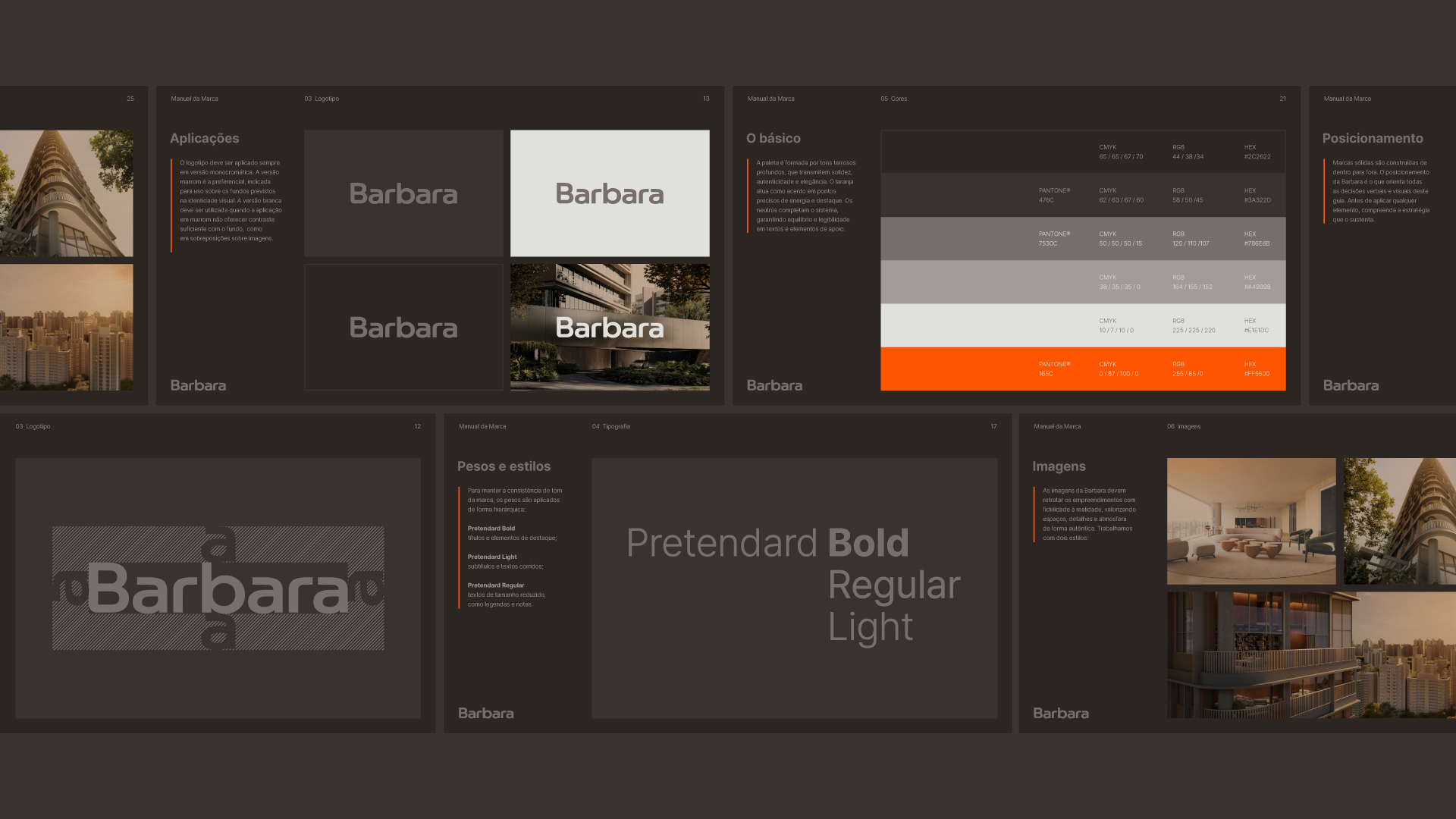Click the orange #FF5500 color row
The width and height of the screenshot is (1456, 819).
point(1083,369)
